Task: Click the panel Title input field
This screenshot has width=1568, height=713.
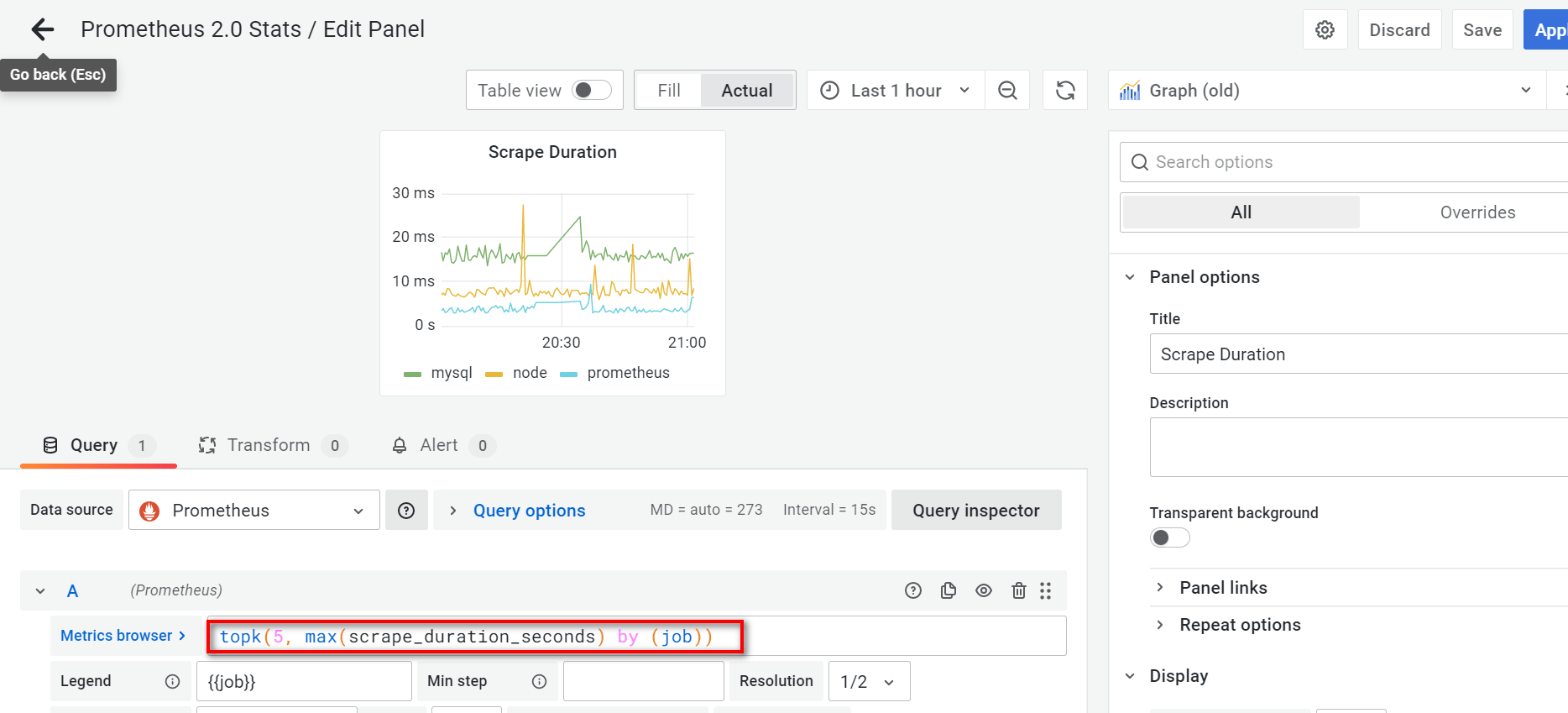Action: click(1359, 354)
